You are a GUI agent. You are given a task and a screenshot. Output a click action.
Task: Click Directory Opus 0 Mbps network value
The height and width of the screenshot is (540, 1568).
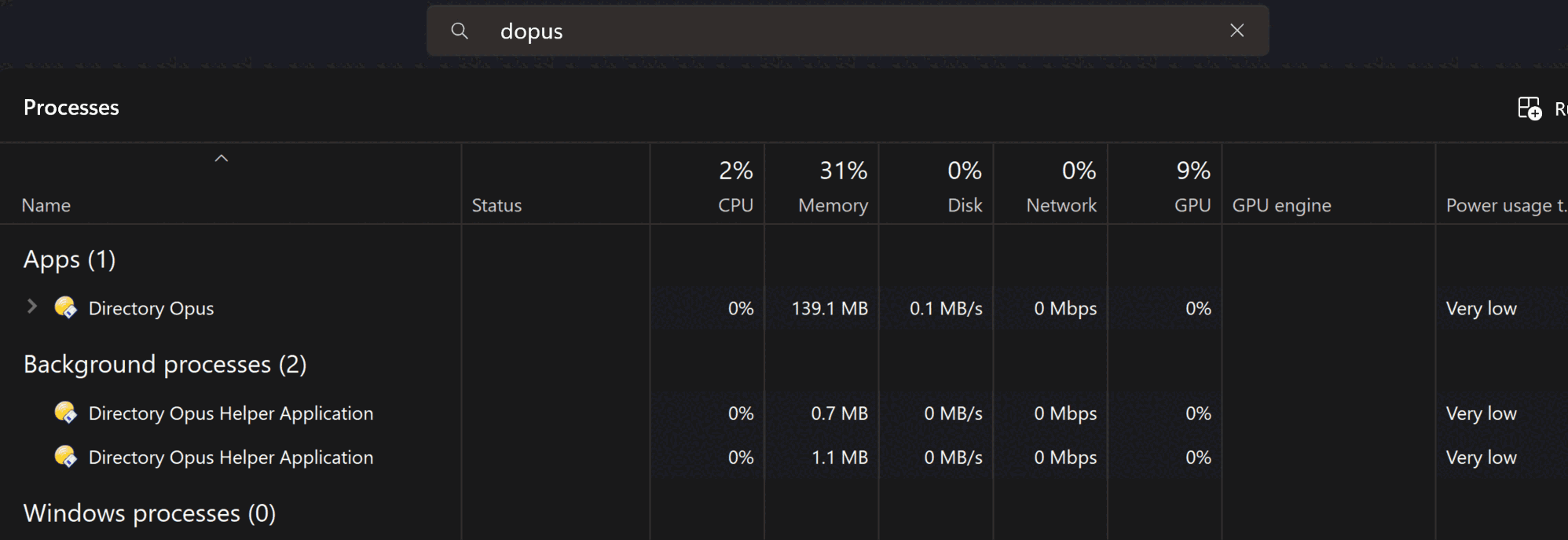(1065, 308)
